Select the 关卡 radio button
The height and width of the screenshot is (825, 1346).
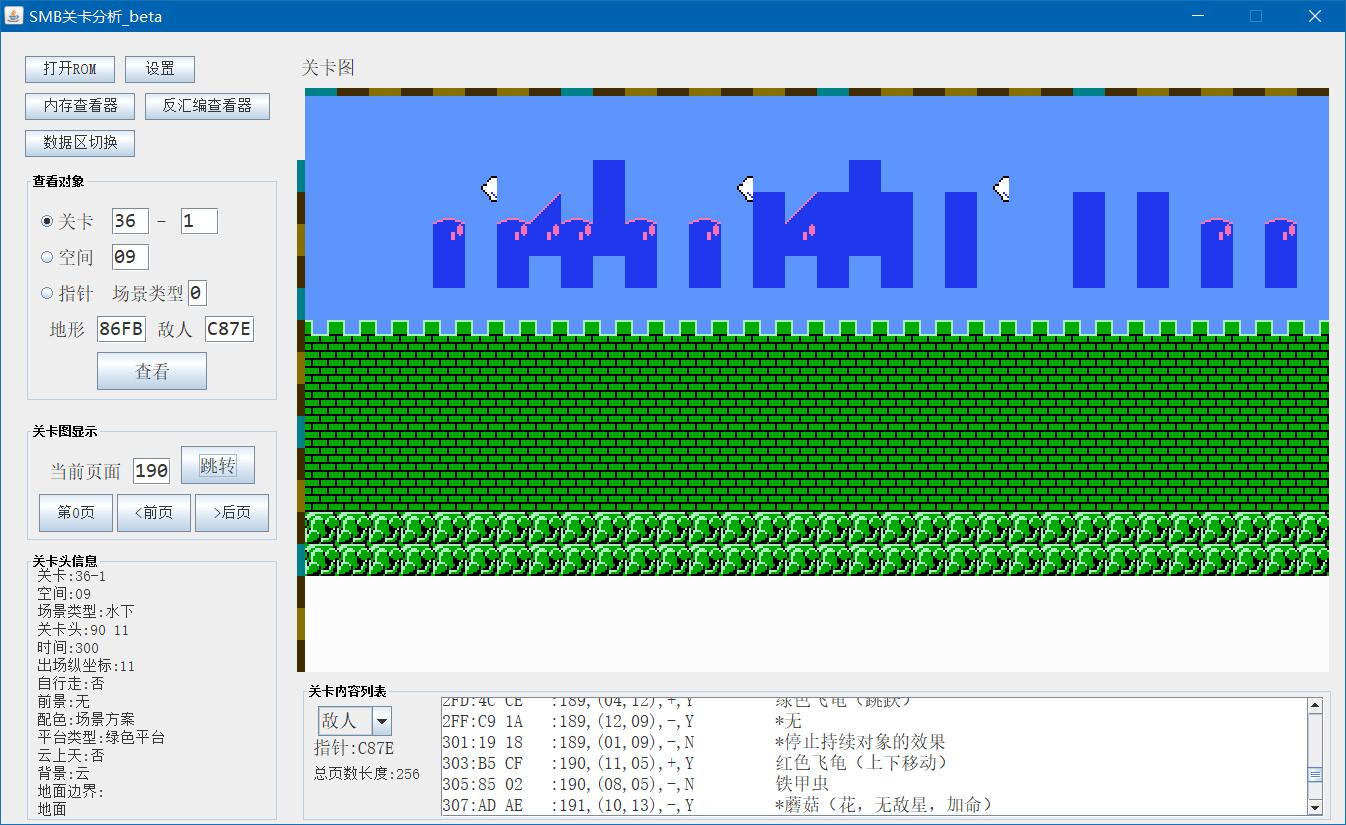(47, 221)
